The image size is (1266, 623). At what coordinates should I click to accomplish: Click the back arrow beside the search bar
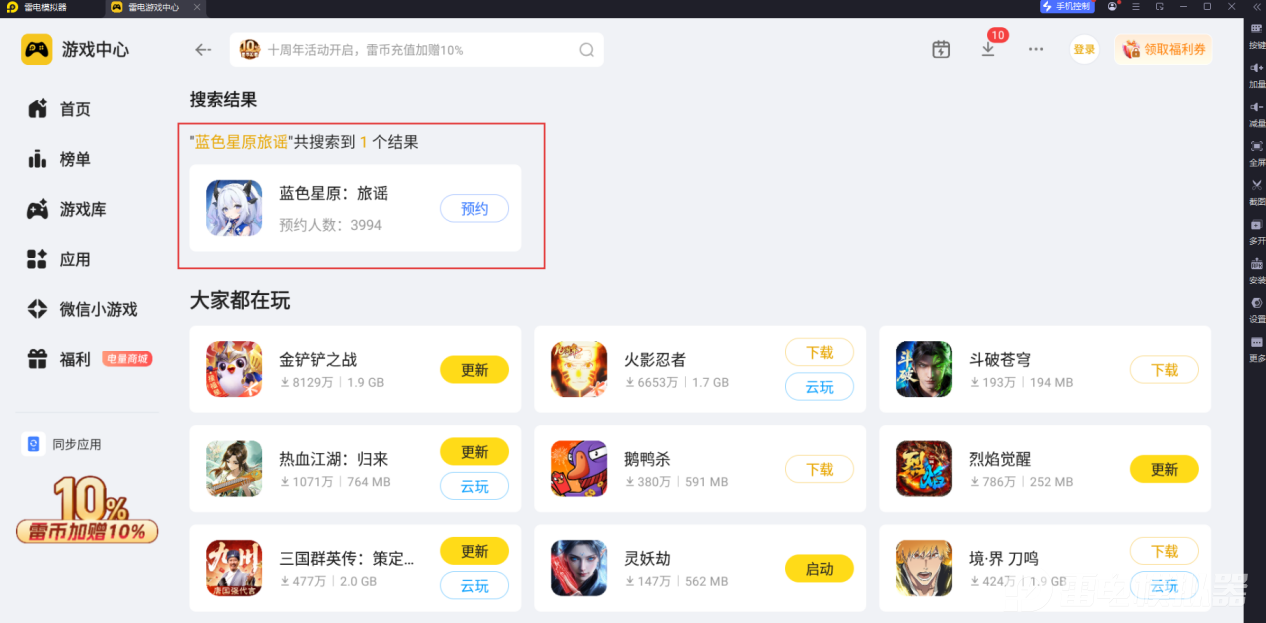tap(203, 50)
